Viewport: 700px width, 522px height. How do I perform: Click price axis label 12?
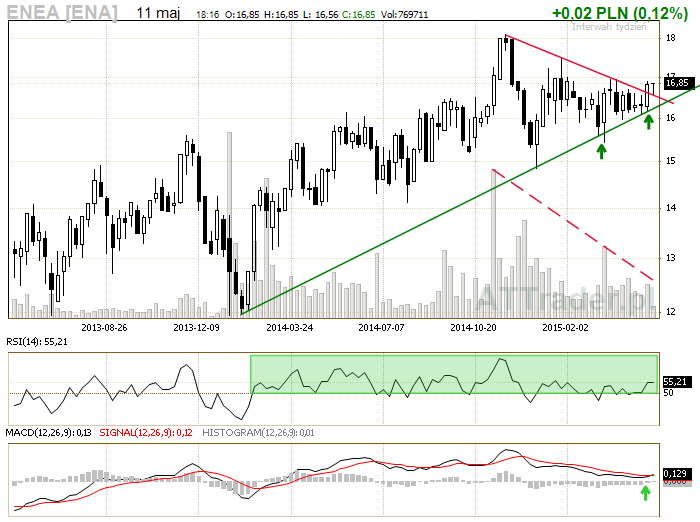(671, 312)
